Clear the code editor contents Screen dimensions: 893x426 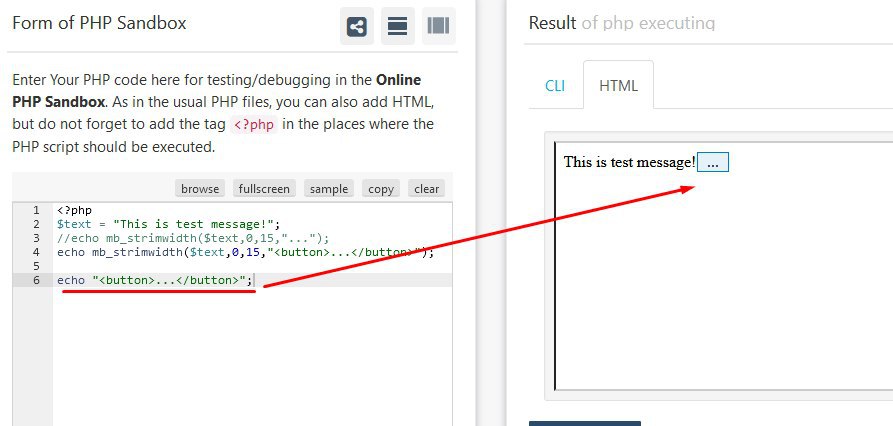click(427, 189)
